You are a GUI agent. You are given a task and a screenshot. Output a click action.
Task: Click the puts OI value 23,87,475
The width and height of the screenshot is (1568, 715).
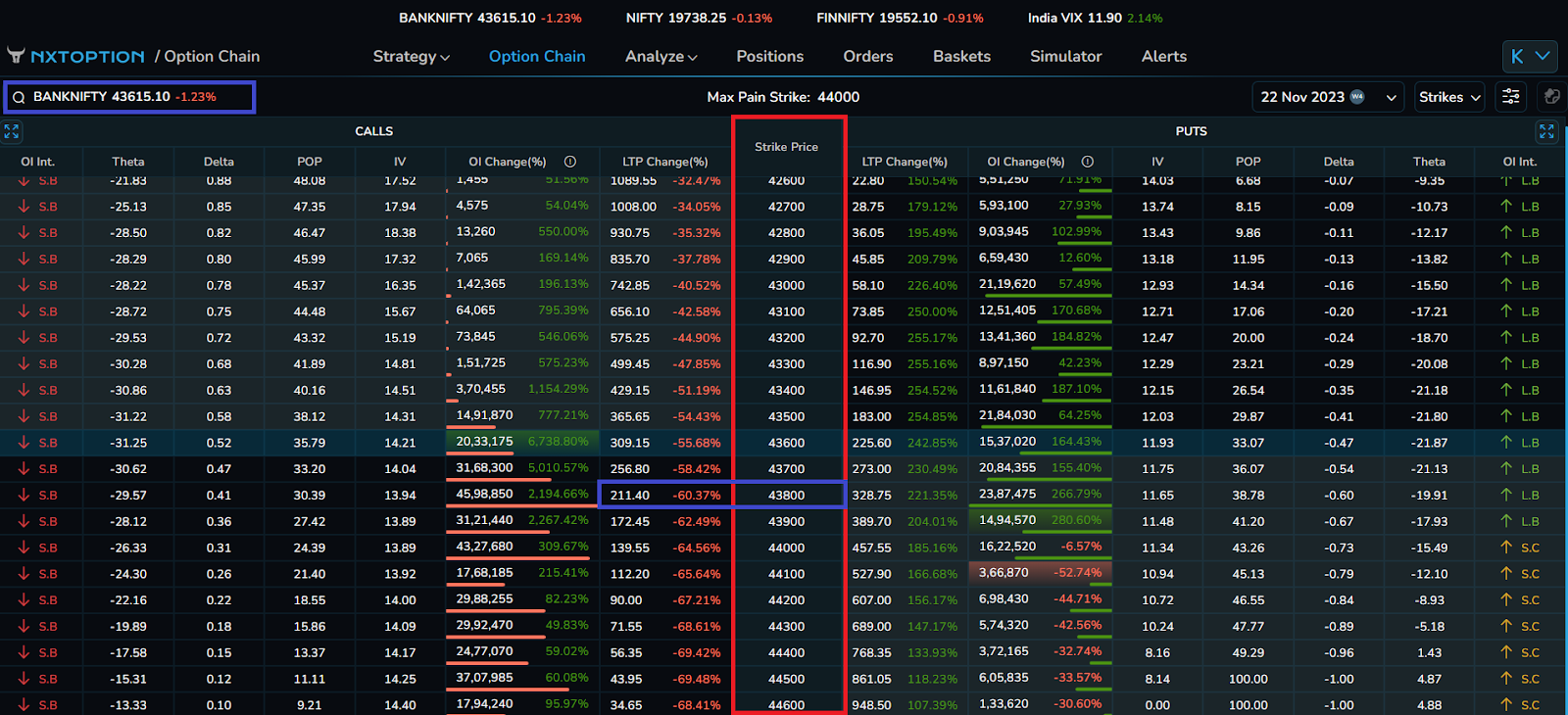(1007, 494)
